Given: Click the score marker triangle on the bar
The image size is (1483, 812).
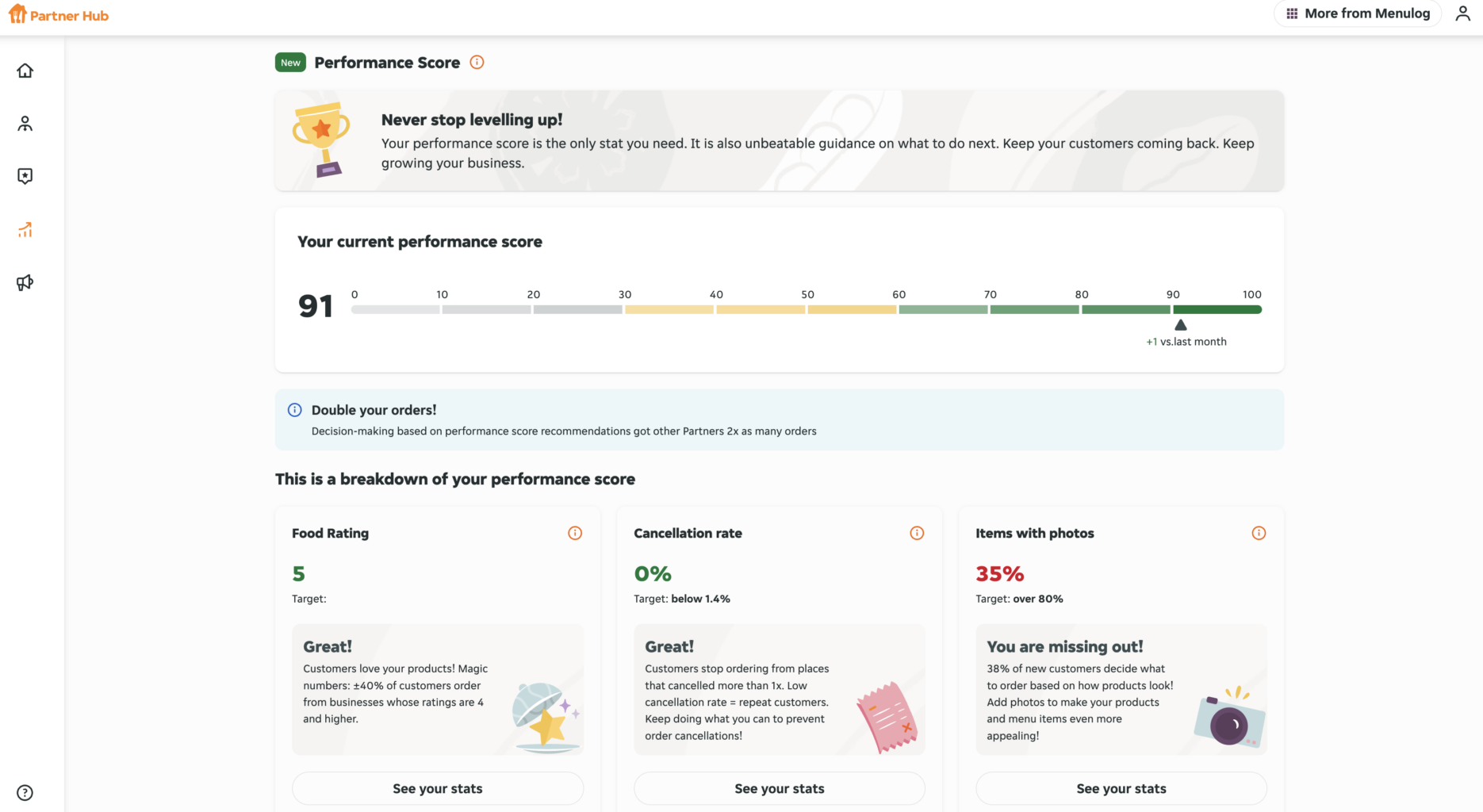Looking at the screenshot, I should 1181,325.
